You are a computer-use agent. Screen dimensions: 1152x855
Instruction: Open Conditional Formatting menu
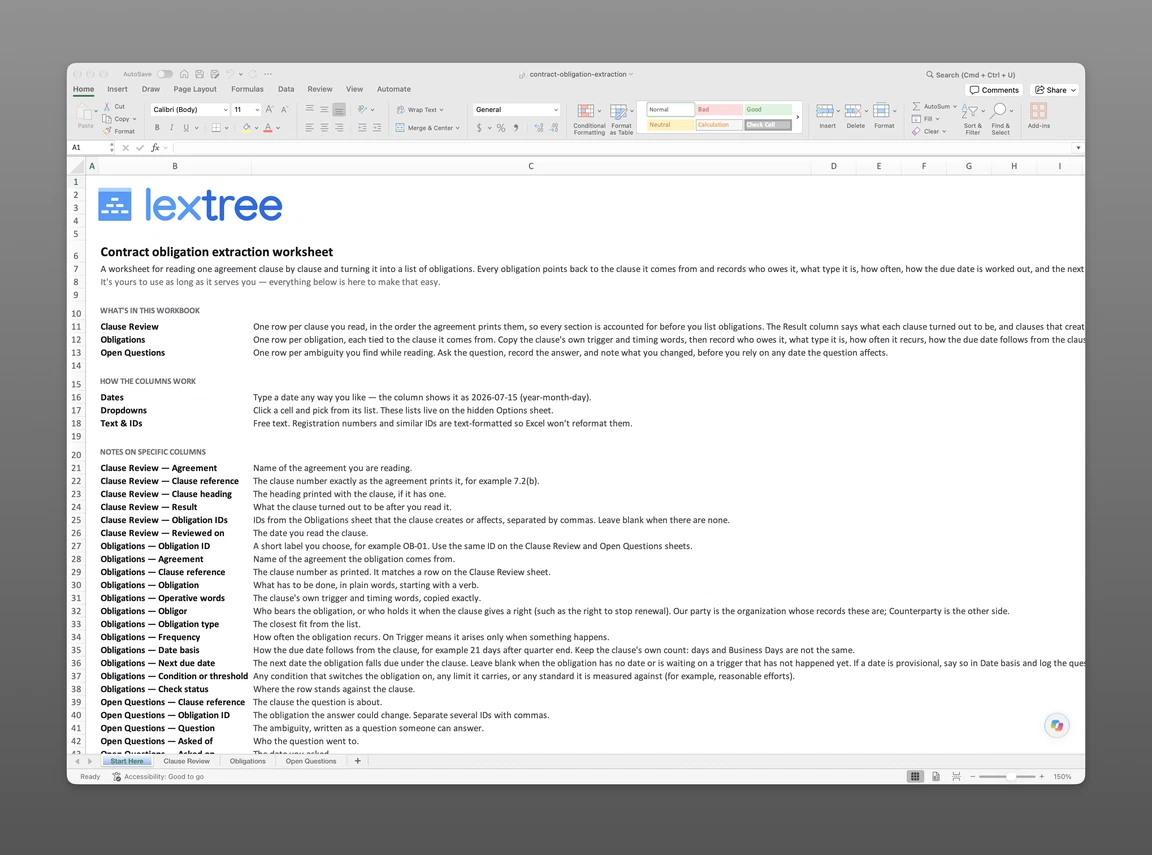pos(588,118)
